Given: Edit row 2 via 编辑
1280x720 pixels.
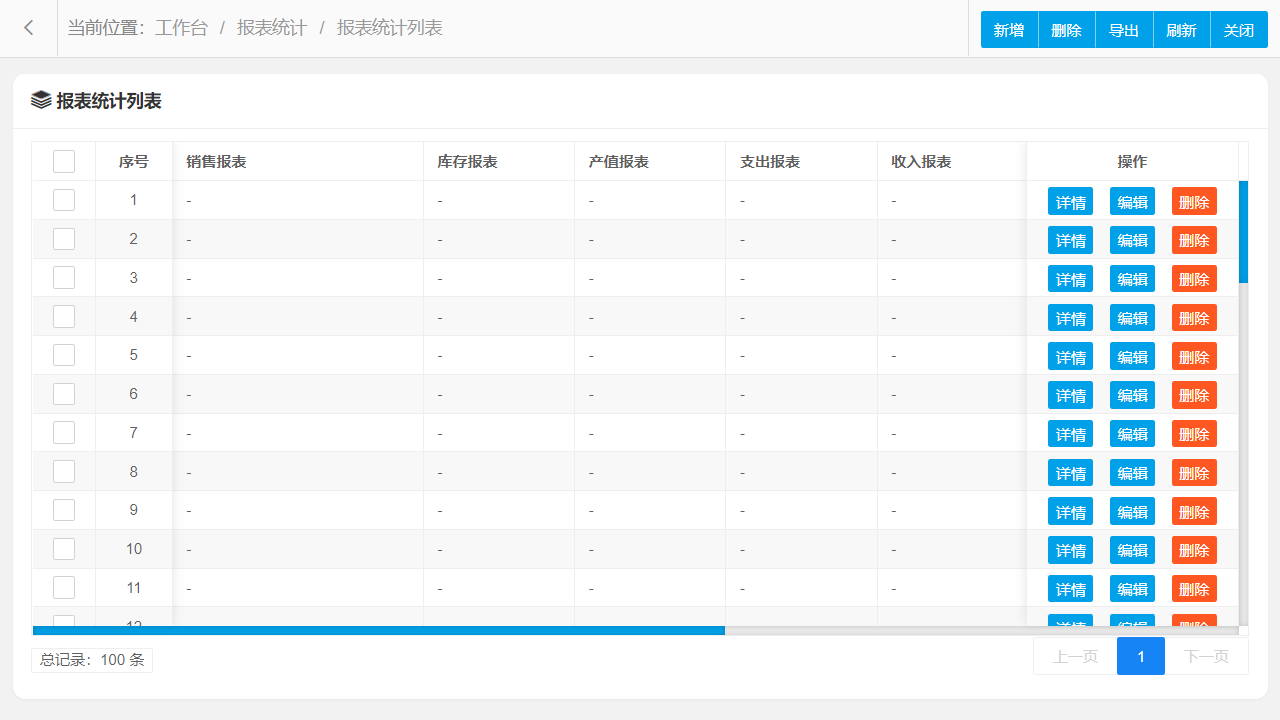Looking at the screenshot, I should (x=1132, y=240).
